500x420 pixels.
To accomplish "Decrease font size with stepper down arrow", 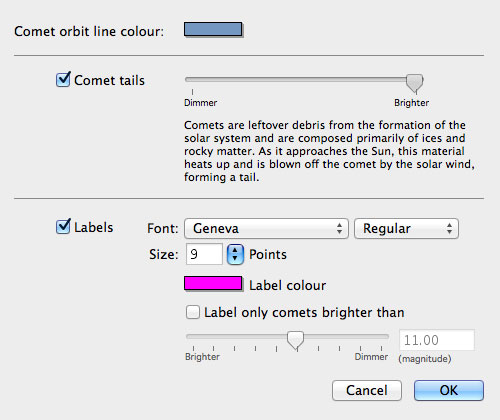I will [x=235, y=259].
